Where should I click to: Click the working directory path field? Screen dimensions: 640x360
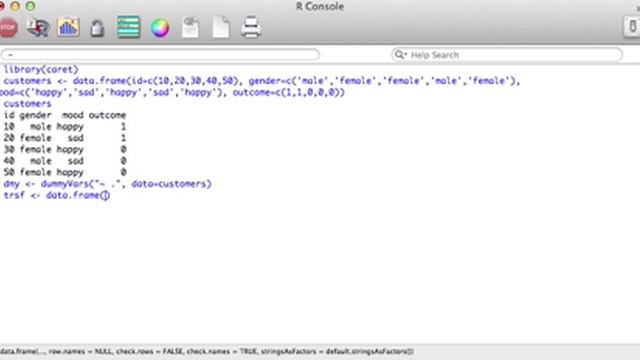[x=160, y=54]
